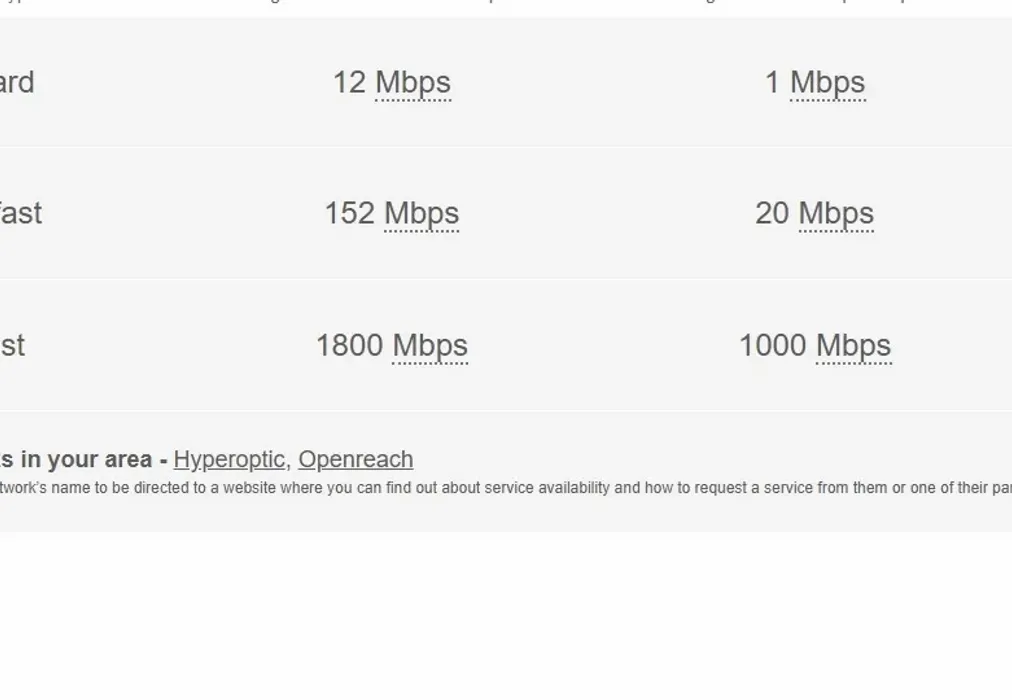Click the comma between Hyperoptic and Openreach
The image size is (1012, 700).
tap(289, 462)
